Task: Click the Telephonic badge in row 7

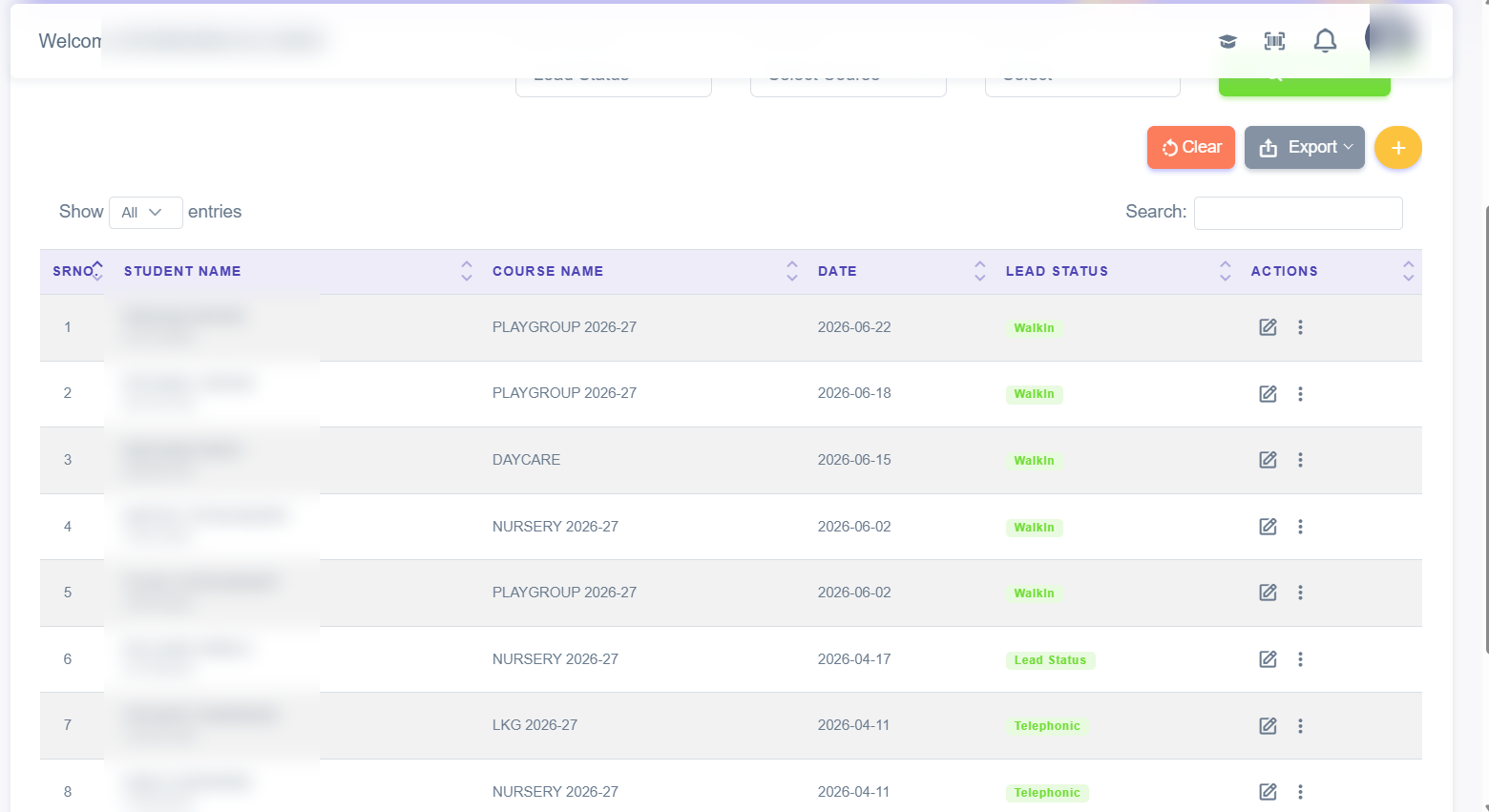Action: click(x=1047, y=726)
